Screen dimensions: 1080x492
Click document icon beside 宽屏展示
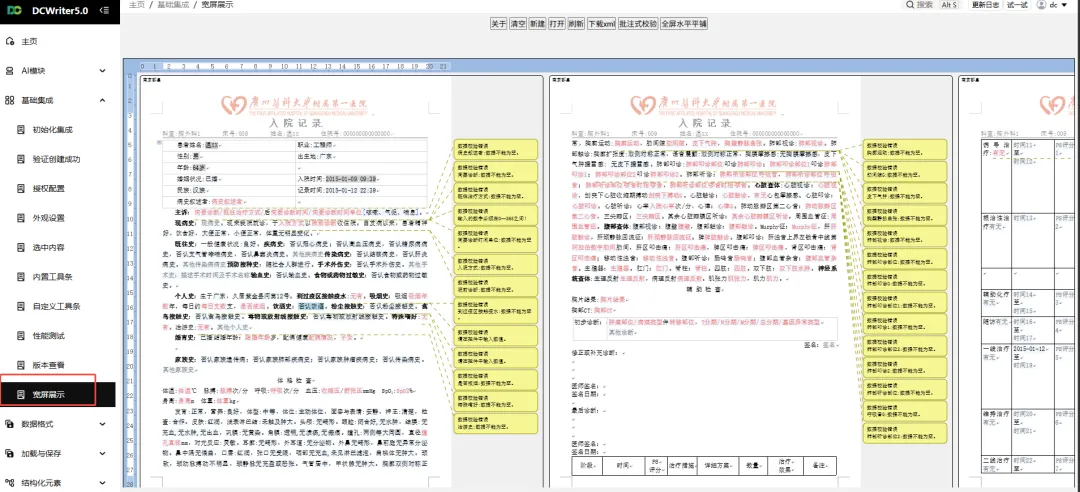(21, 394)
